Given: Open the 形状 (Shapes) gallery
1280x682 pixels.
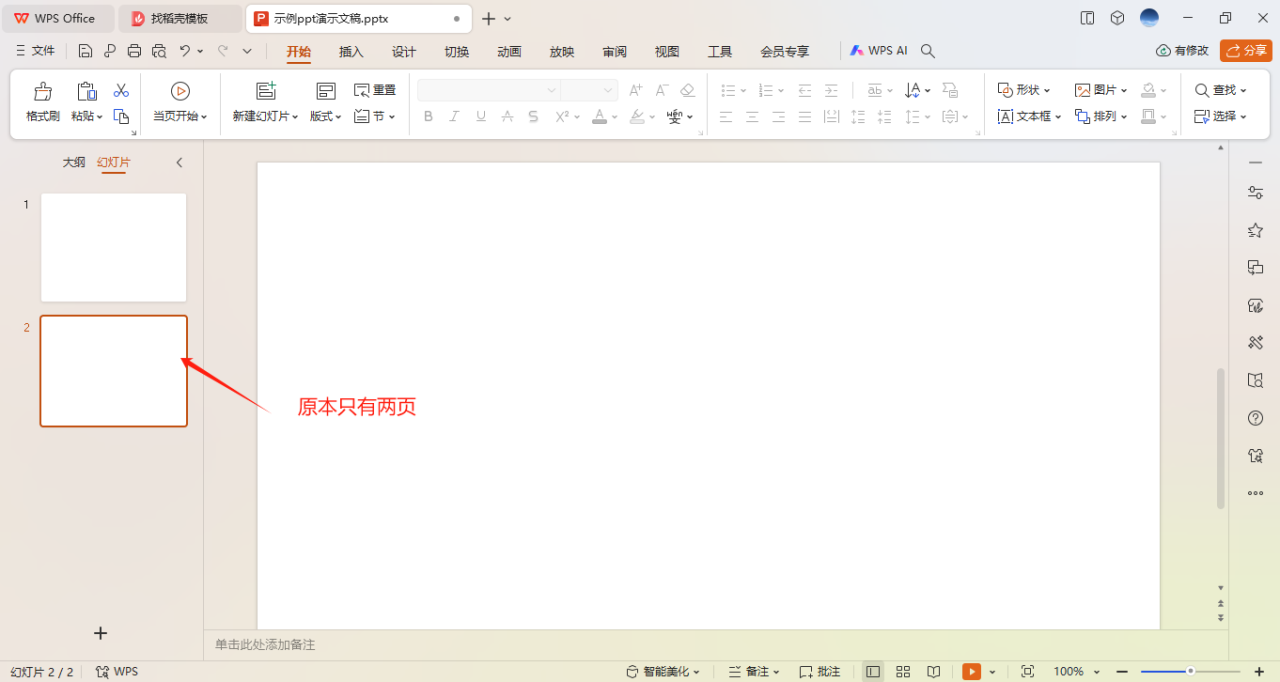Looking at the screenshot, I should (x=1022, y=89).
